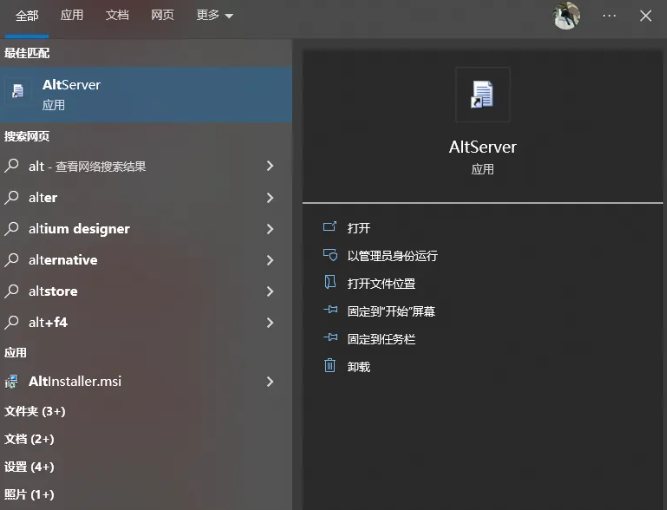Select the 'alt+f4' suggestion
667x510 pixels.
(146, 322)
